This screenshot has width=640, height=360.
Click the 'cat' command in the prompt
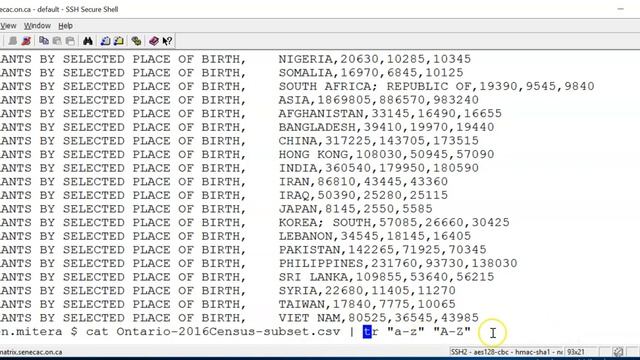pyautogui.click(x=97, y=331)
